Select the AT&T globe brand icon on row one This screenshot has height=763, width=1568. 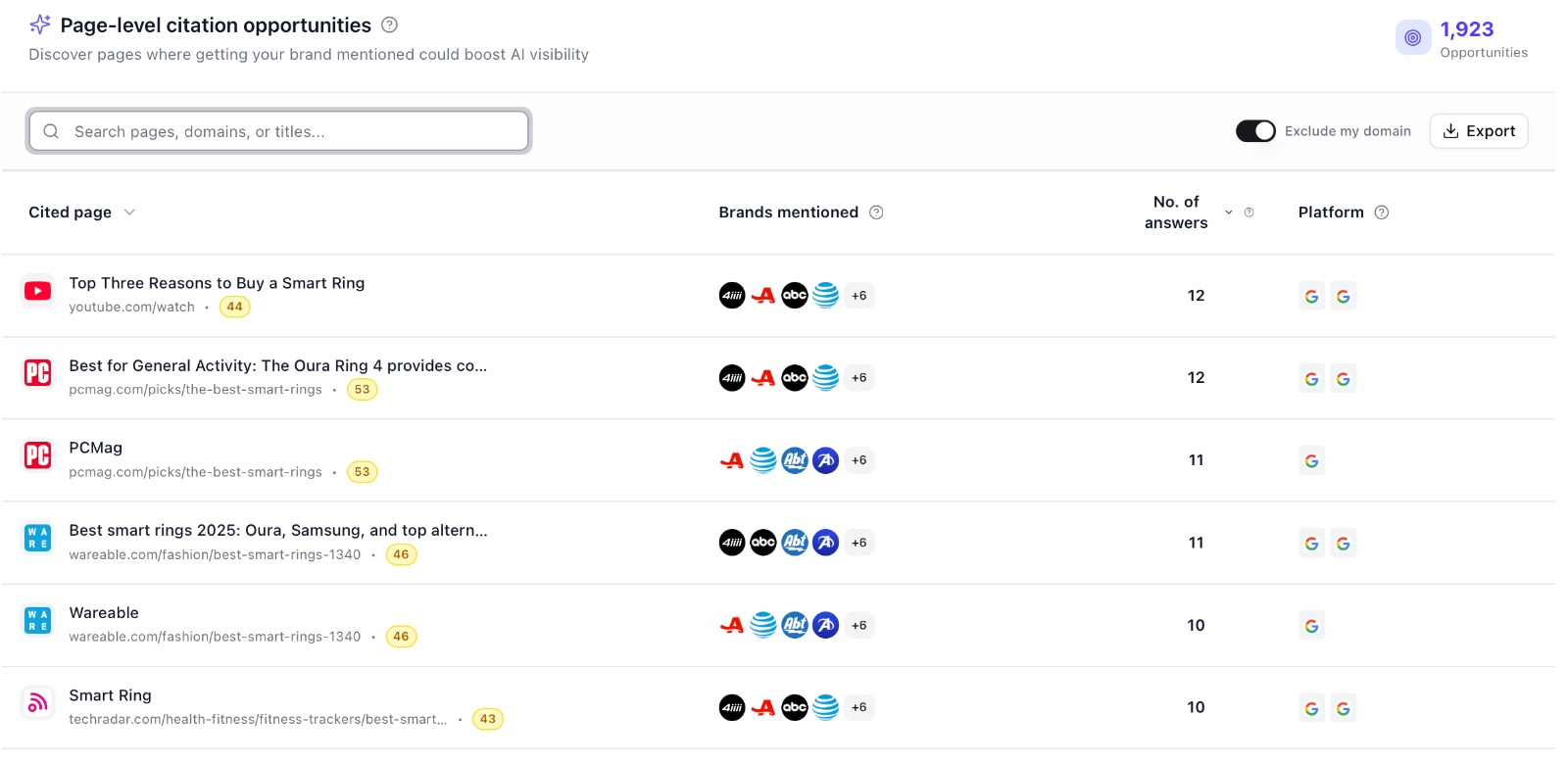pos(826,295)
